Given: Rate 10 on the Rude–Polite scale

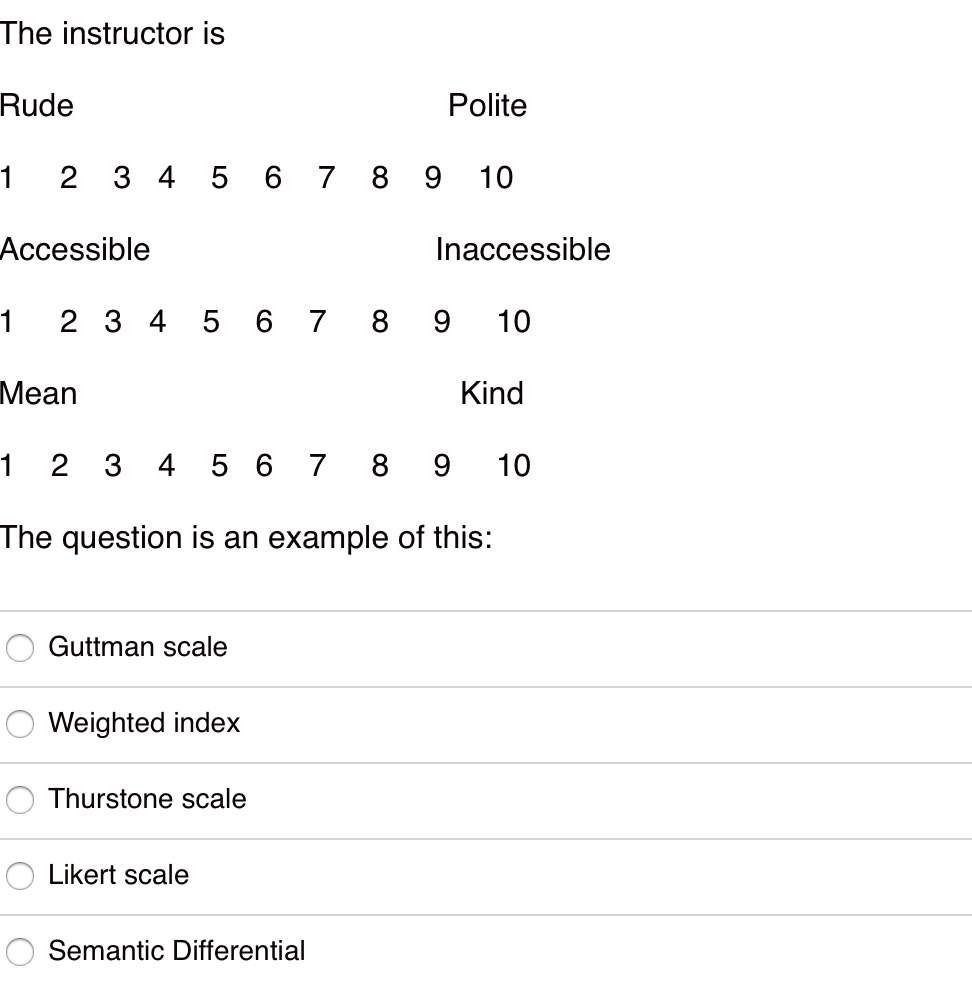Looking at the screenshot, I should click(497, 178).
